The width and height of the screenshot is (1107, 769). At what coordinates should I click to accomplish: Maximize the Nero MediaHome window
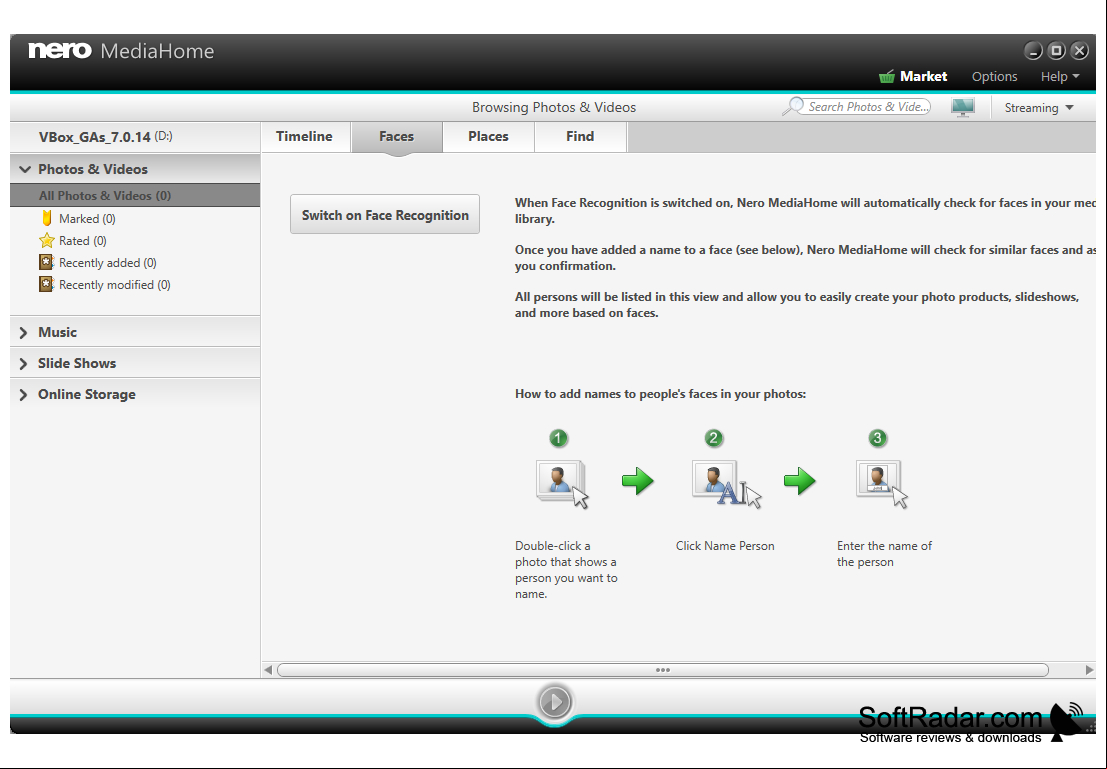1056,50
